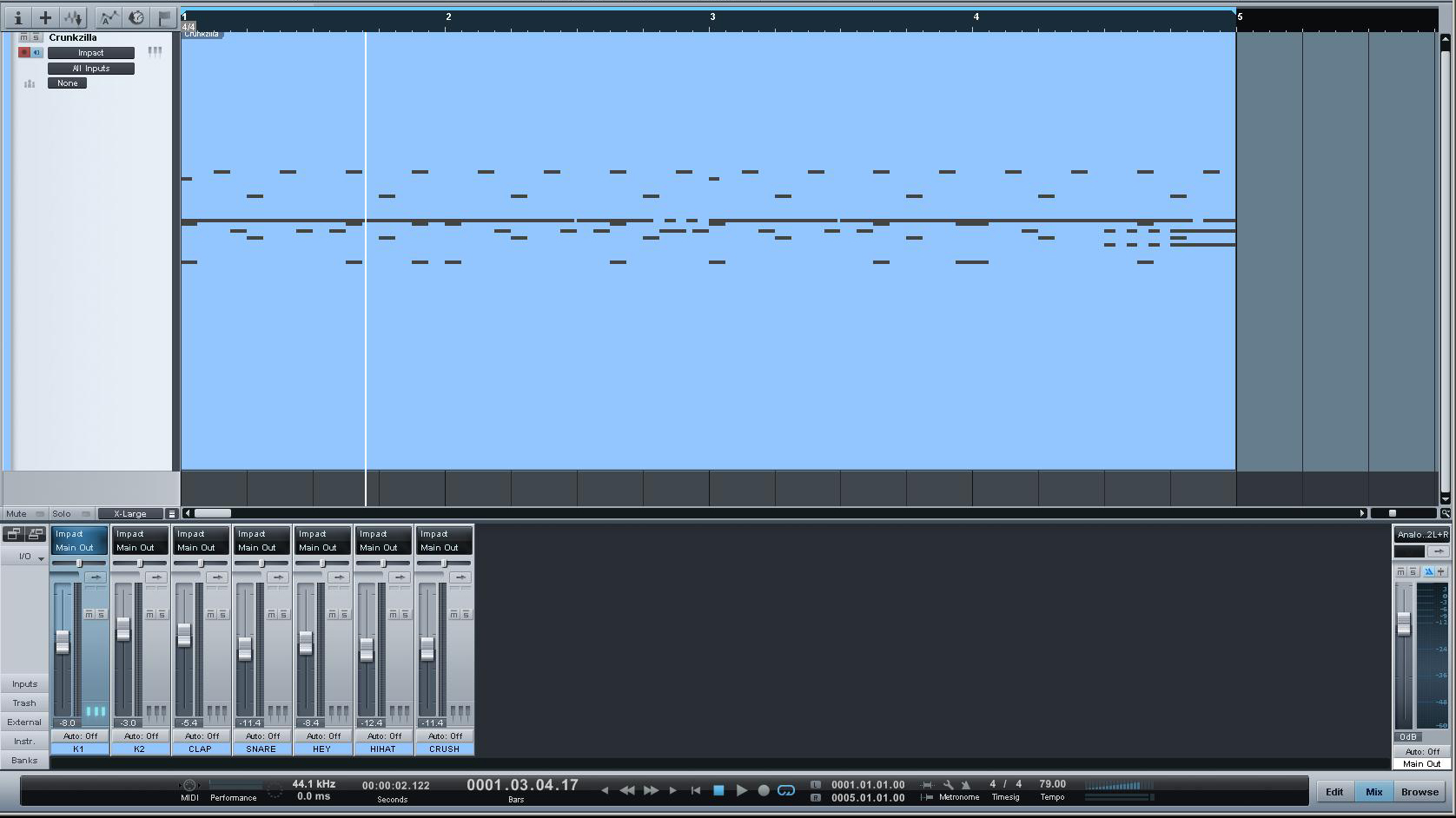This screenshot has width=1456, height=818.
Task: Open the X-Large track height dropdown
Action: point(130,514)
